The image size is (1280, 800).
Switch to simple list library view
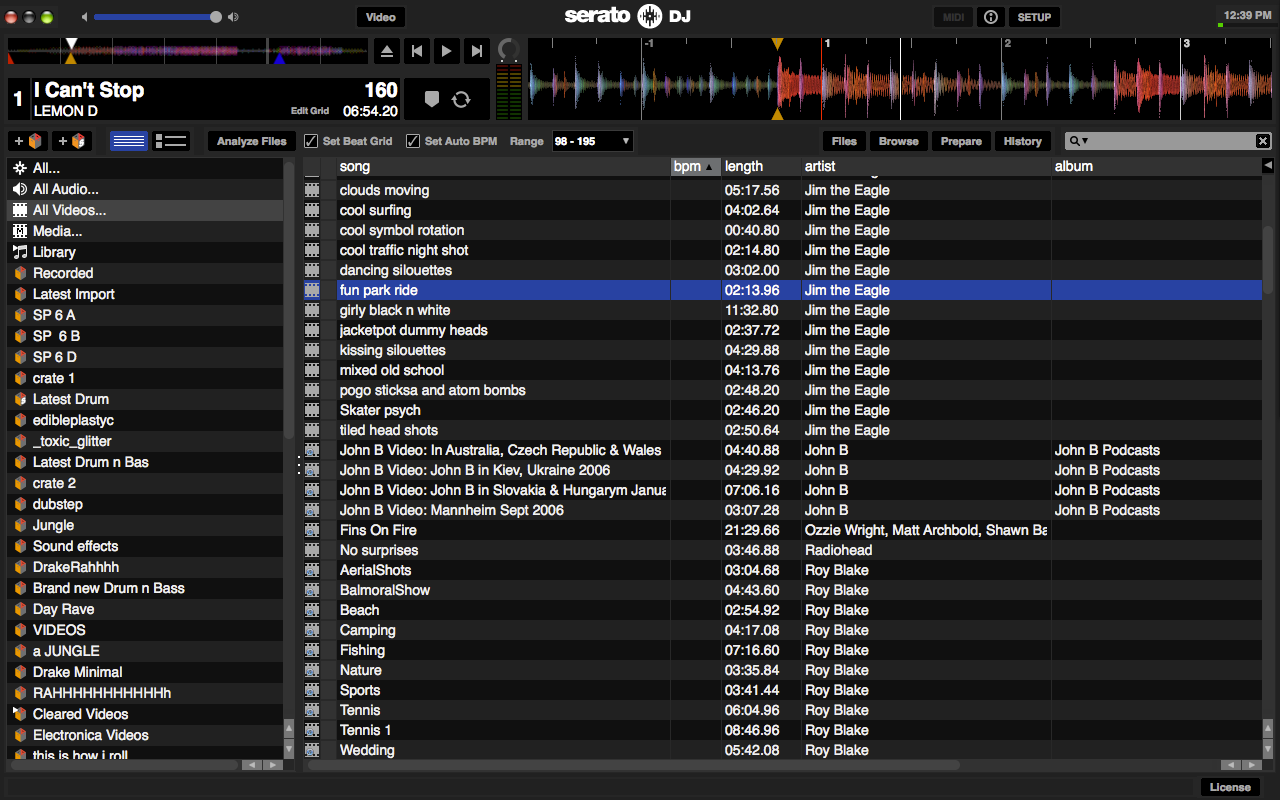129,141
